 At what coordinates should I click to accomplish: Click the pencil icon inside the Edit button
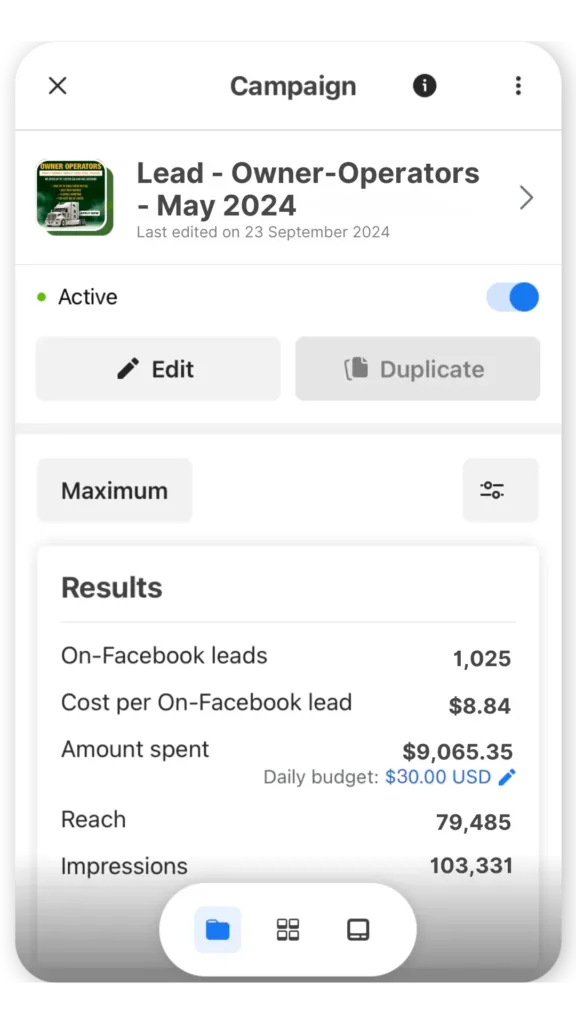[128, 369]
